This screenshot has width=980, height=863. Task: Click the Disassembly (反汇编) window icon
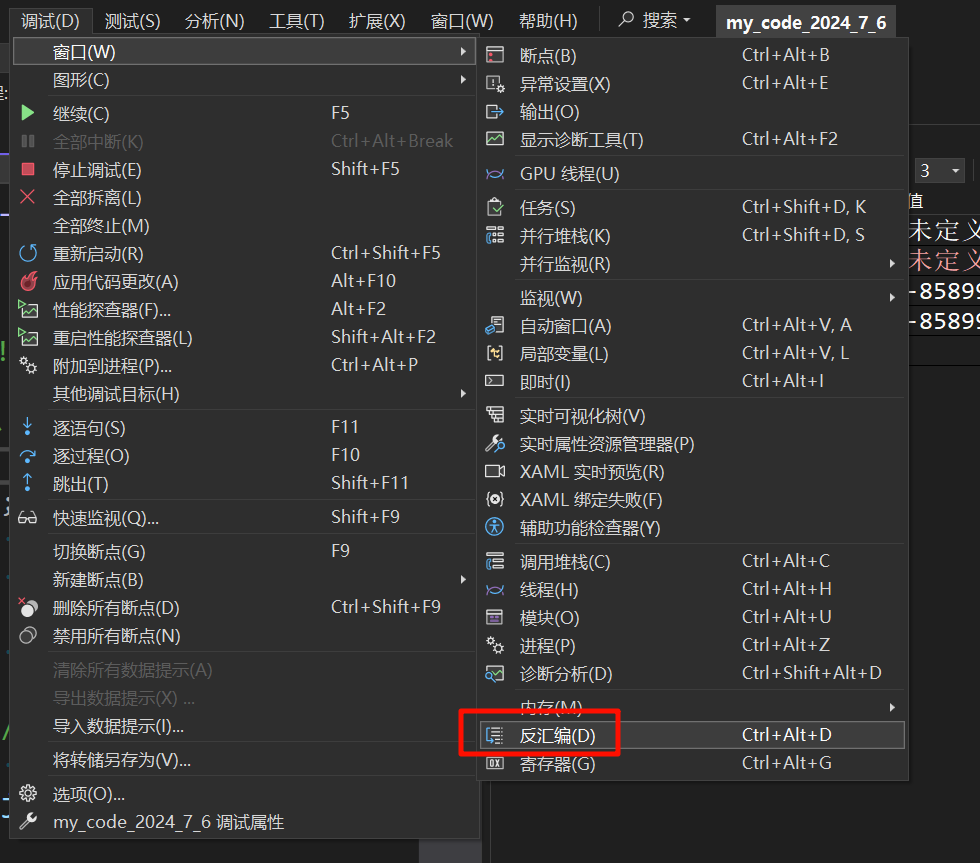click(494, 736)
